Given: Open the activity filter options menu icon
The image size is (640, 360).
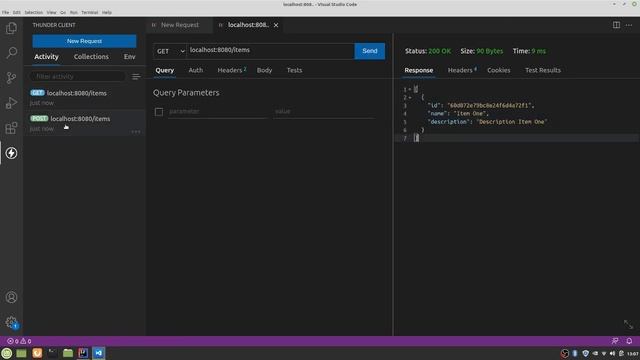Looking at the screenshot, I should click(x=136, y=77).
